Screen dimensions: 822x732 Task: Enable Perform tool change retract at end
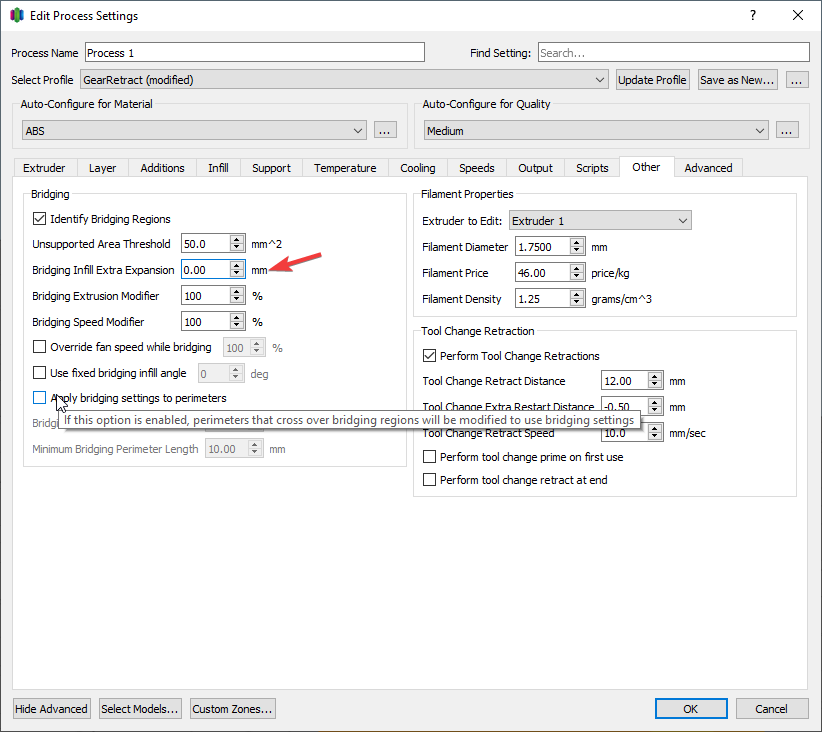pos(429,480)
